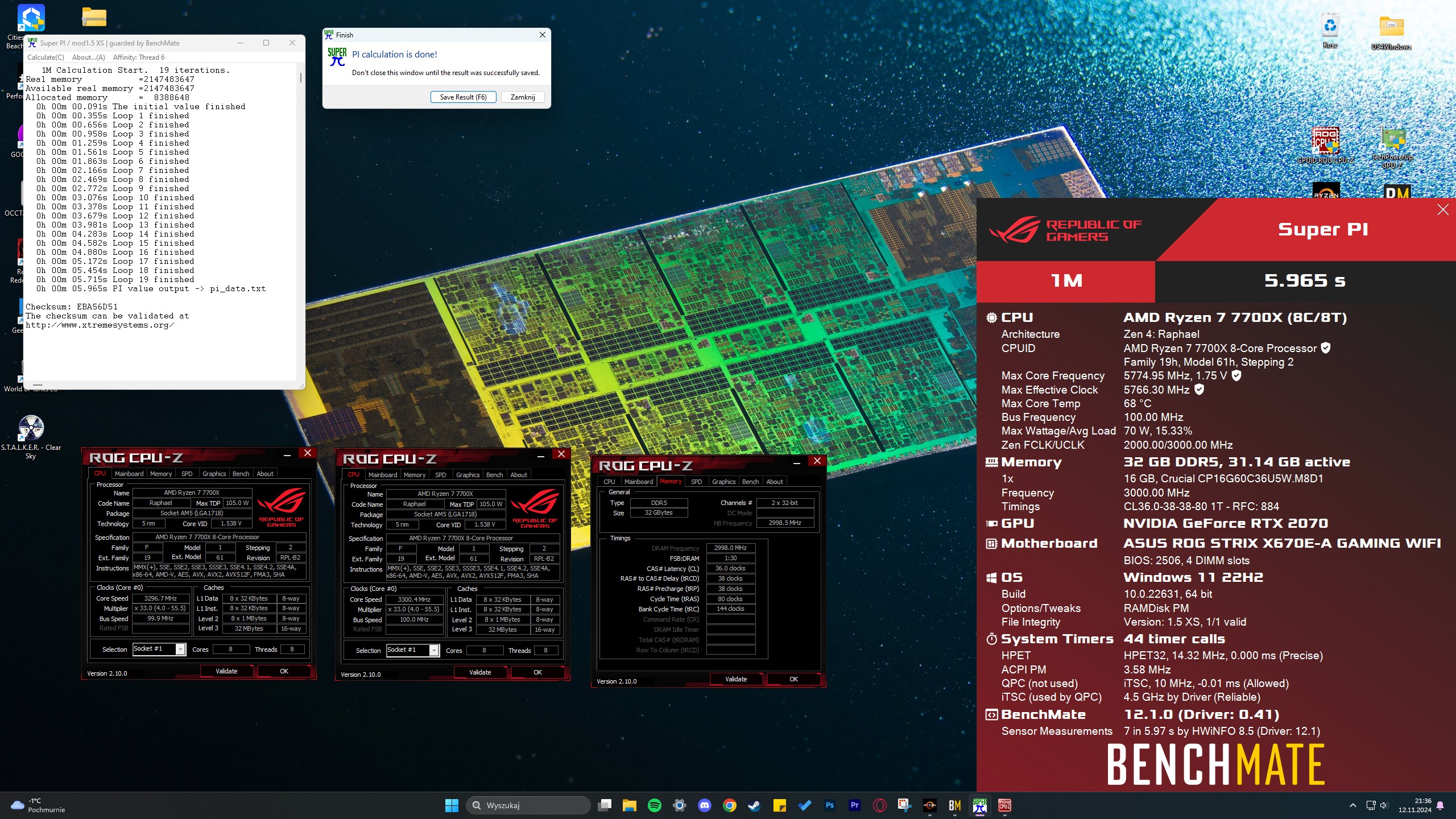Open the DS4Windows folder on the desktop
The height and width of the screenshot is (819, 1456).
pyautogui.click(x=1391, y=31)
